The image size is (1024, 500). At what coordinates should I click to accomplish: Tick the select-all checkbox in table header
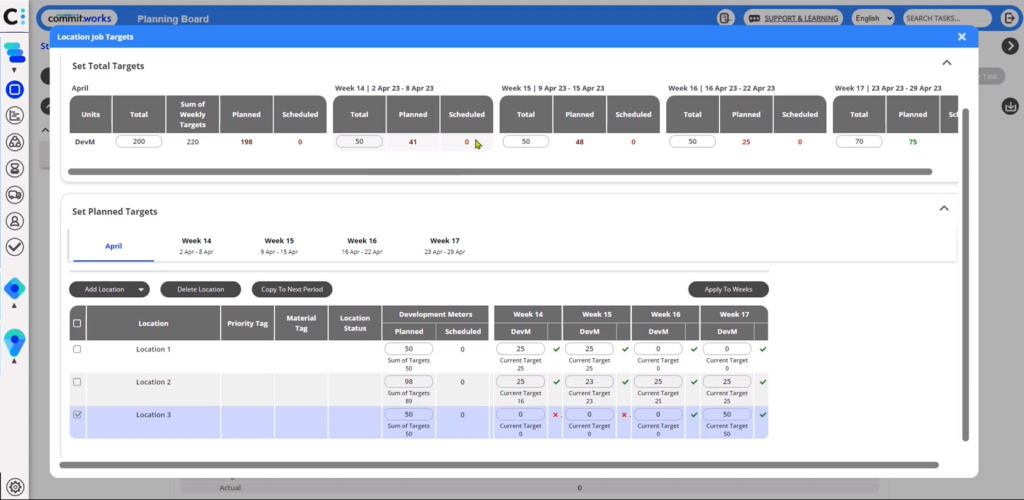click(x=77, y=323)
